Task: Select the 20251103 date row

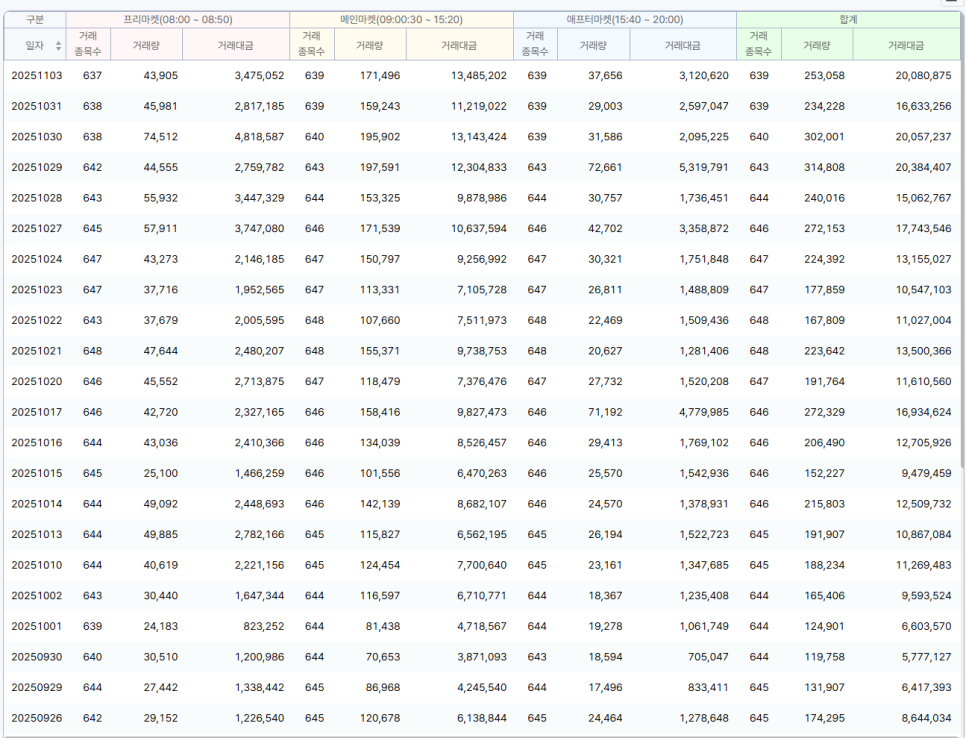Action: [36, 76]
